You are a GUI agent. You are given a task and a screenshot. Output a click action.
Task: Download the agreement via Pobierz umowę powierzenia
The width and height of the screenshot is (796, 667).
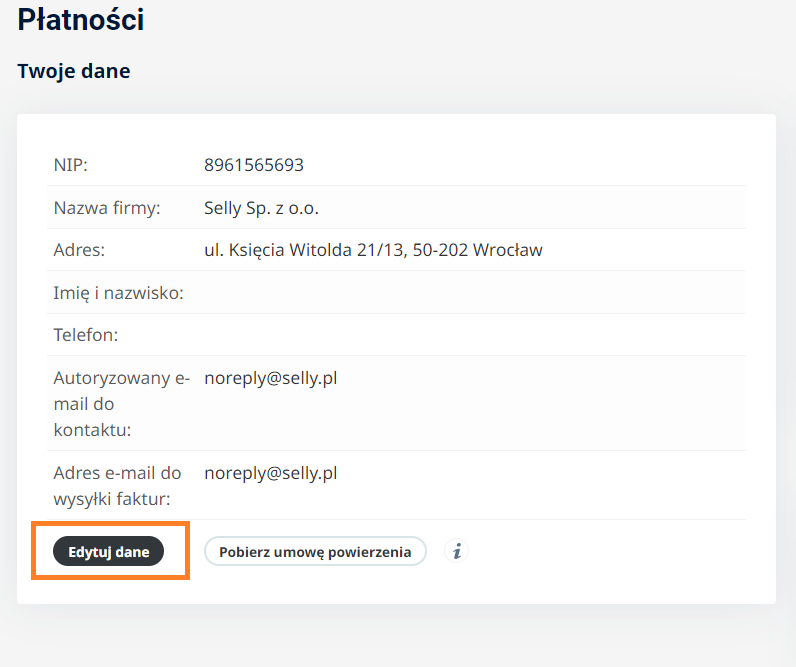[x=315, y=551]
